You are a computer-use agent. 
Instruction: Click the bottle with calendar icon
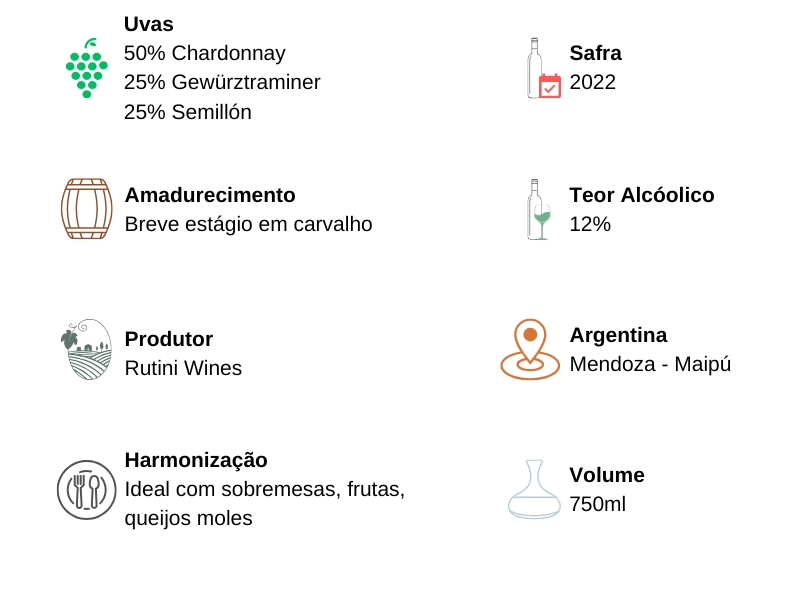click(543, 69)
